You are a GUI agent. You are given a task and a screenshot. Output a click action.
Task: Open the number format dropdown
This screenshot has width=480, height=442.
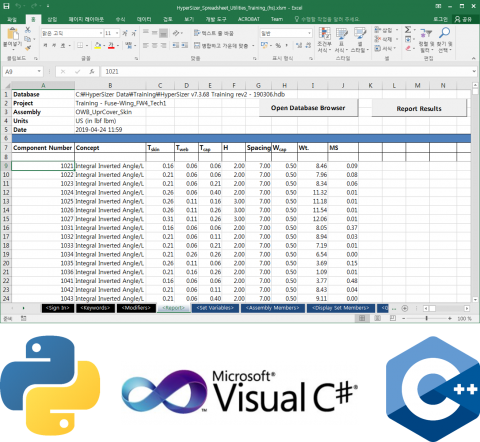click(309, 33)
